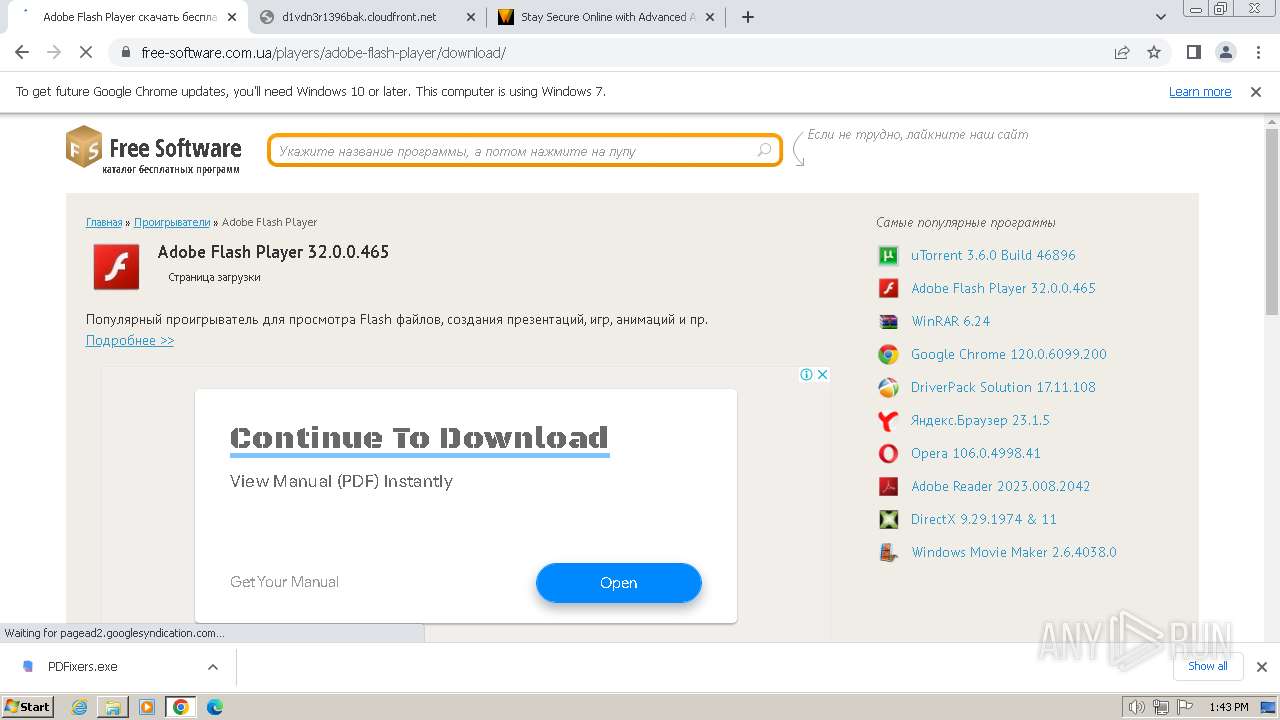This screenshot has height=720, width=1280.
Task: Stop page loading with X button
Action: (86, 53)
